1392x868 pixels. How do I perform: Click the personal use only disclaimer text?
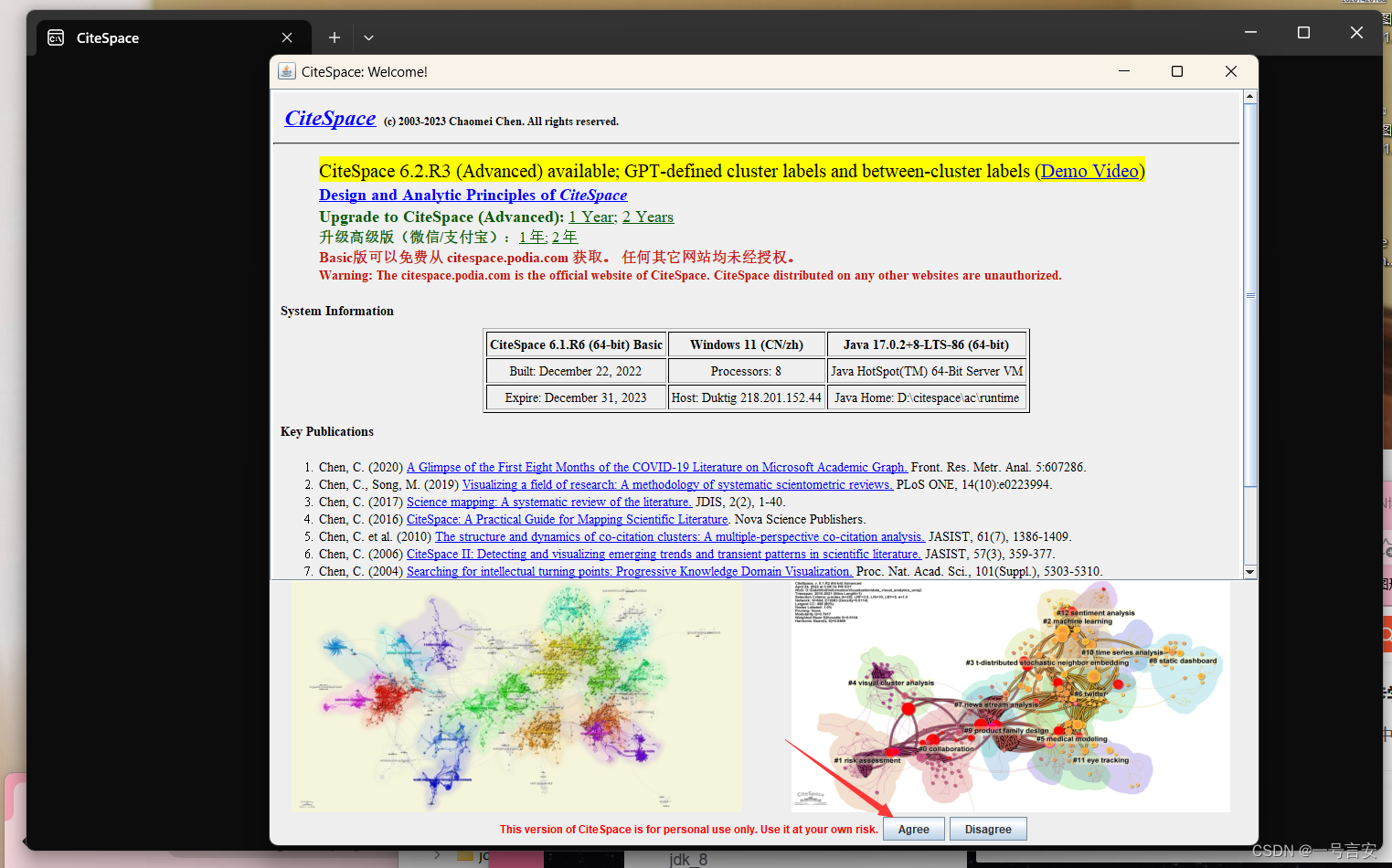688,829
